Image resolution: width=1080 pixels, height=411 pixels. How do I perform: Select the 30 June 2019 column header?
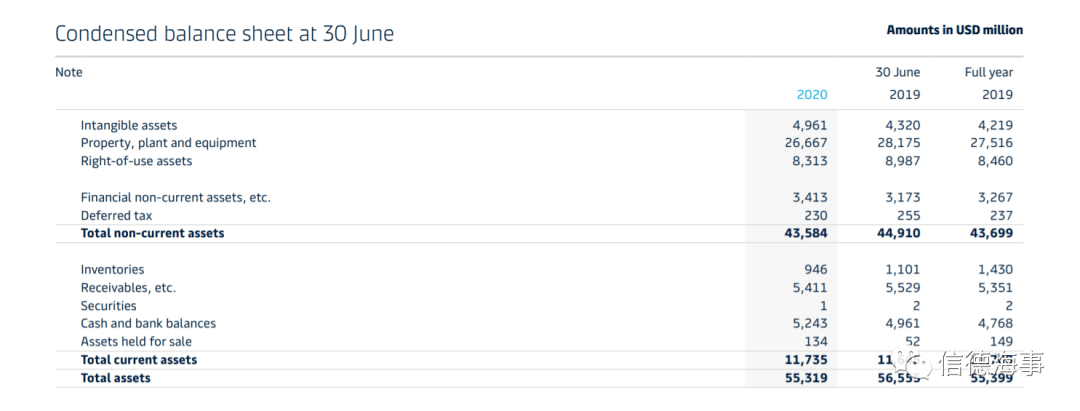point(897,83)
